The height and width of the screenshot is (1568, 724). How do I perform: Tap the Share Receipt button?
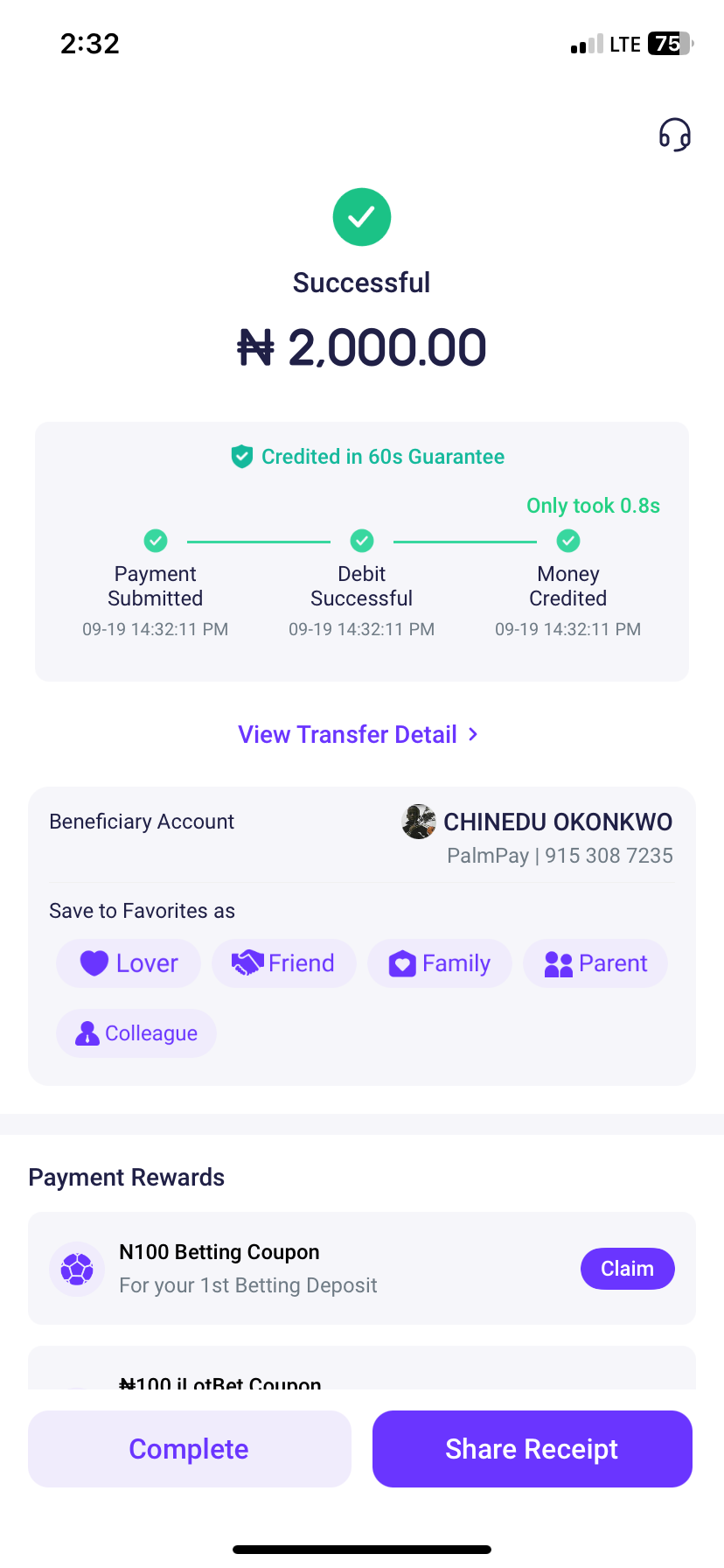(532, 1449)
